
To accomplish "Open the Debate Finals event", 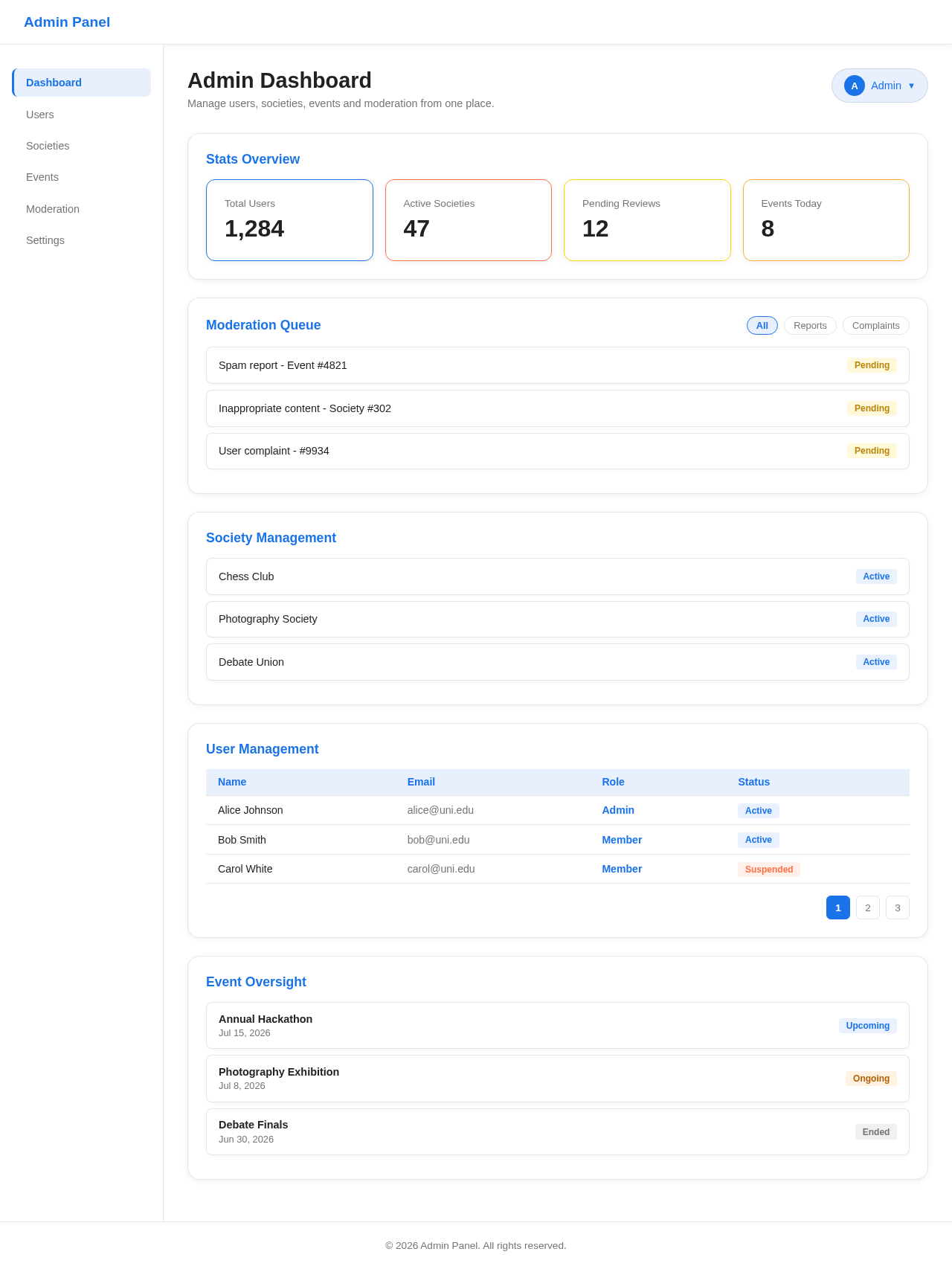I will click(x=558, y=1131).
